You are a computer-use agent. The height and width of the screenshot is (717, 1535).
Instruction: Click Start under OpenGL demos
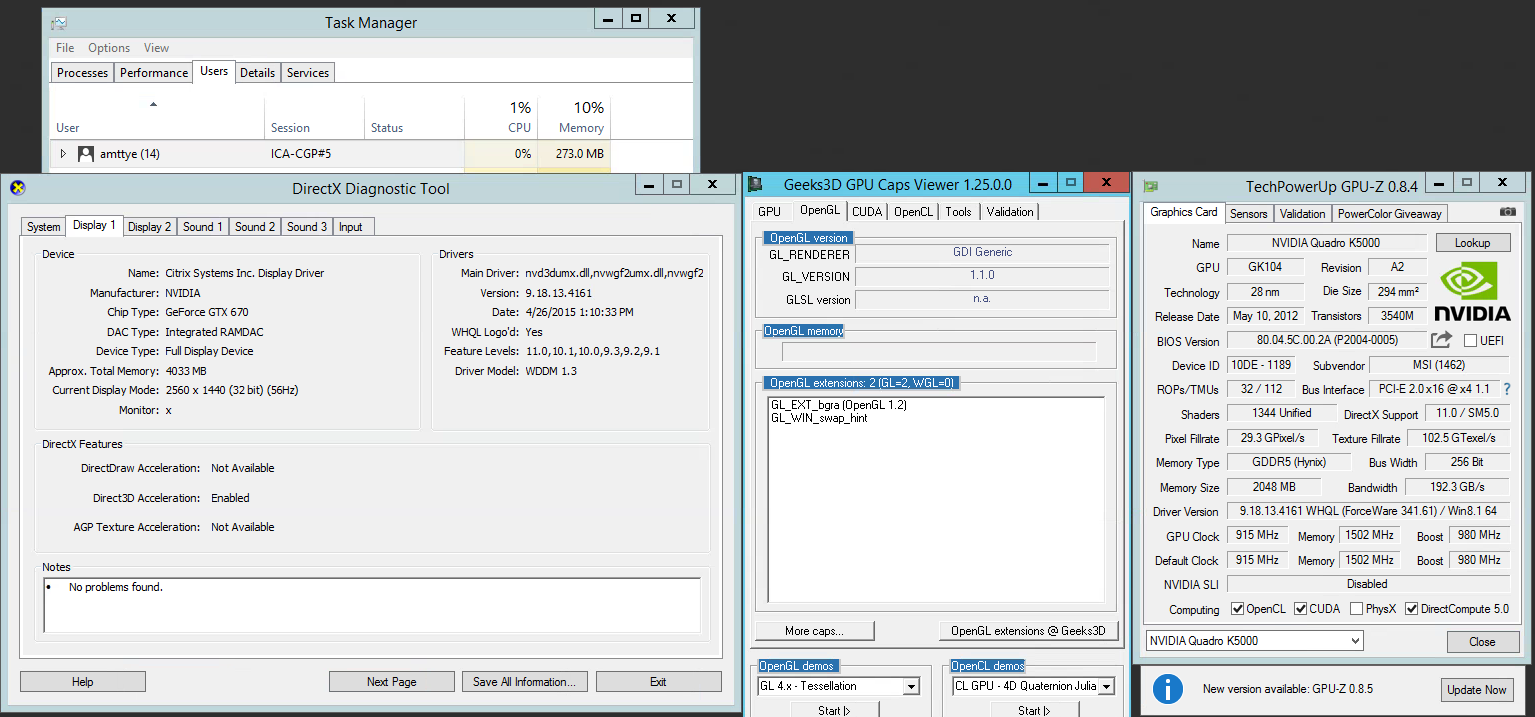[x=835, y=709]
